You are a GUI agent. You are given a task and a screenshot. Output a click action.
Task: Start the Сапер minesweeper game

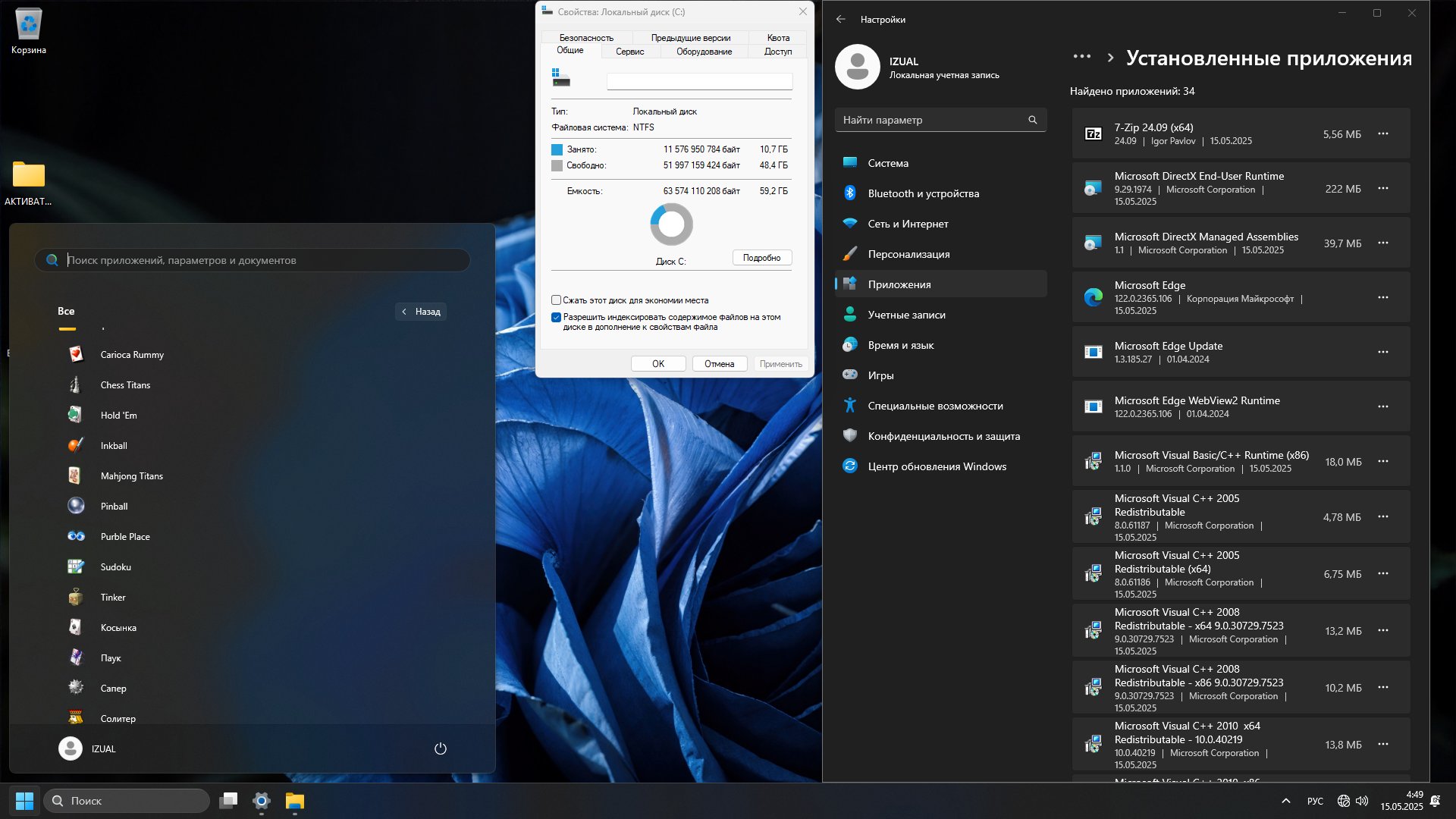coord(113,689)
